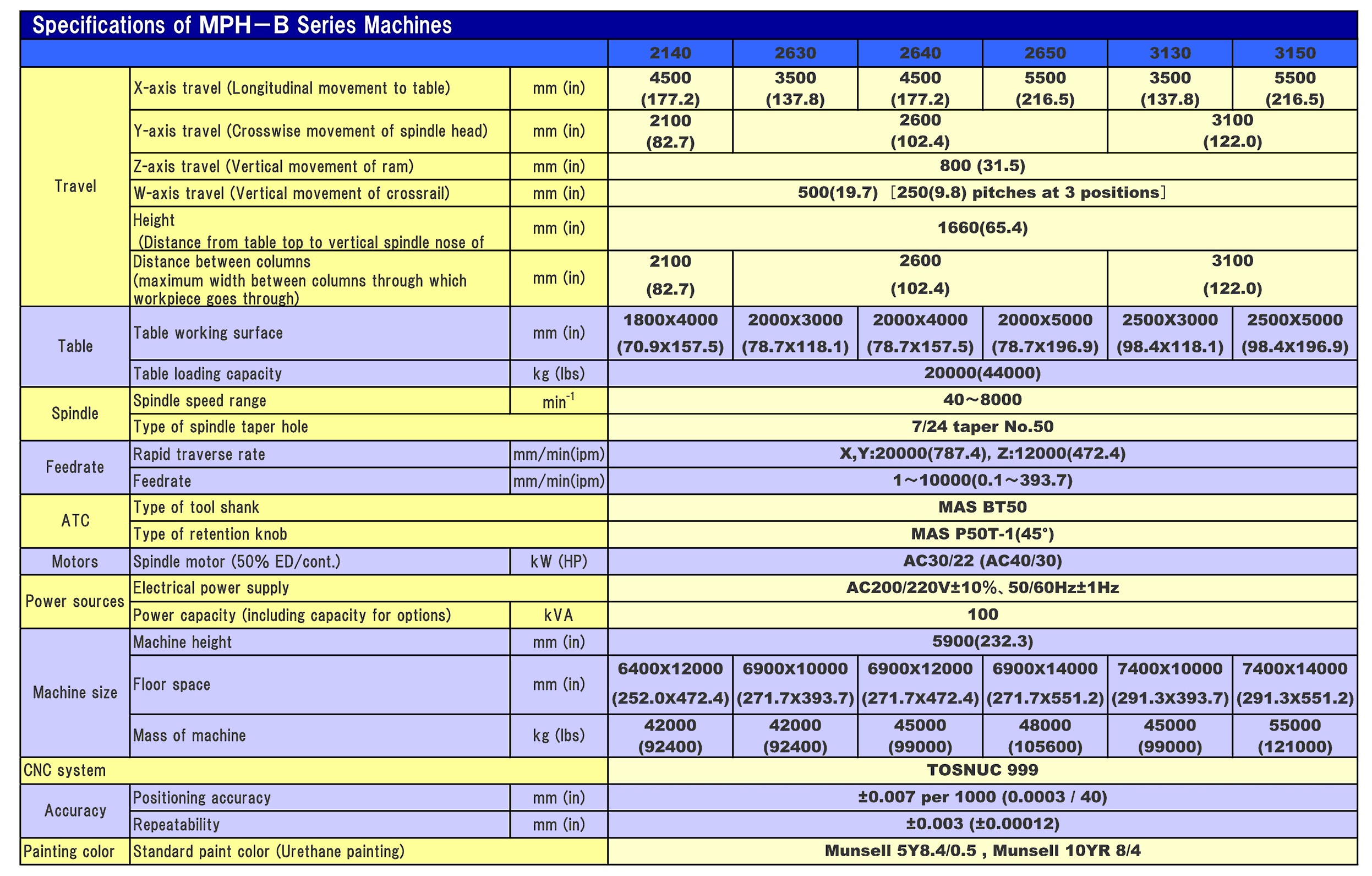The image size is (1372, 876).
Task: Click the value '1~10000(0.1~393.7)'
Action: point(982,481)
